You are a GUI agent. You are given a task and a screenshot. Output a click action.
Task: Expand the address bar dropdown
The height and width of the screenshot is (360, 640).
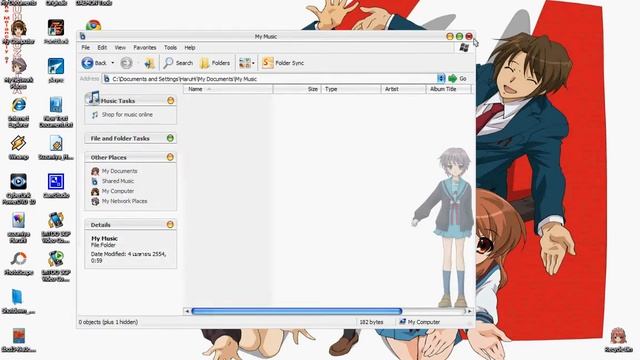441,78
